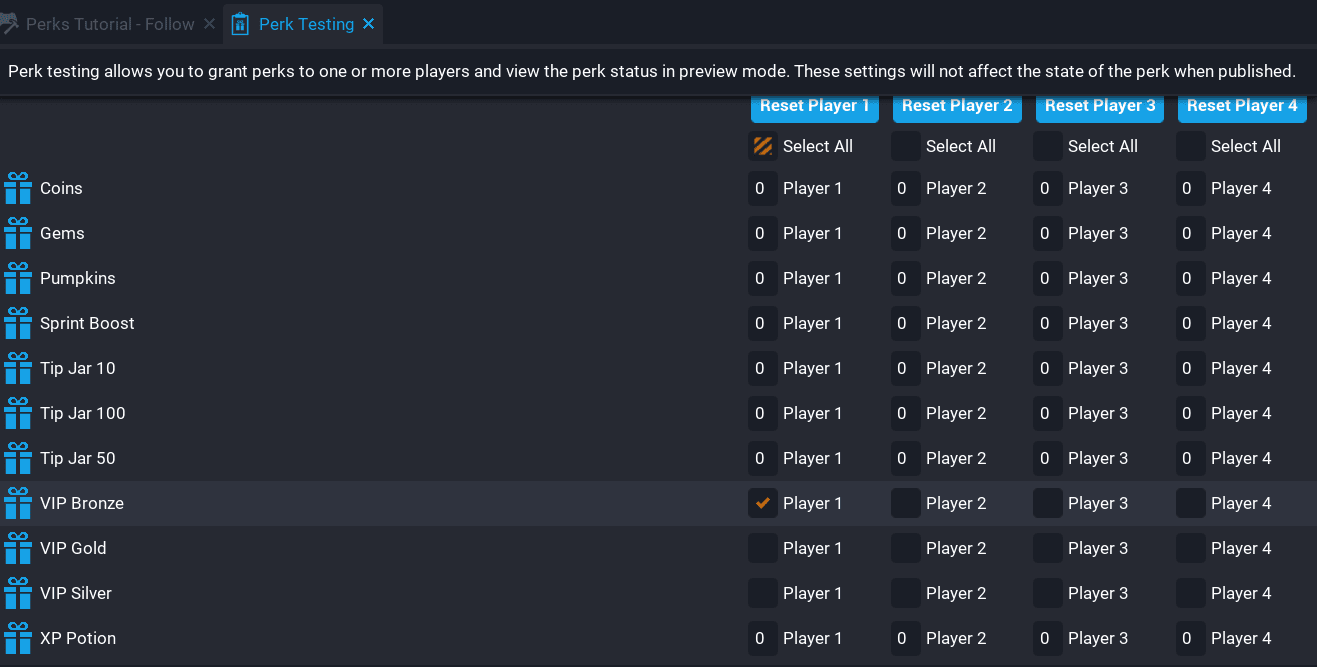The height and width of the screenshot is (667, 1317).
Task: Click the gift icon beside Coins
Action: (x=18, y=188)
